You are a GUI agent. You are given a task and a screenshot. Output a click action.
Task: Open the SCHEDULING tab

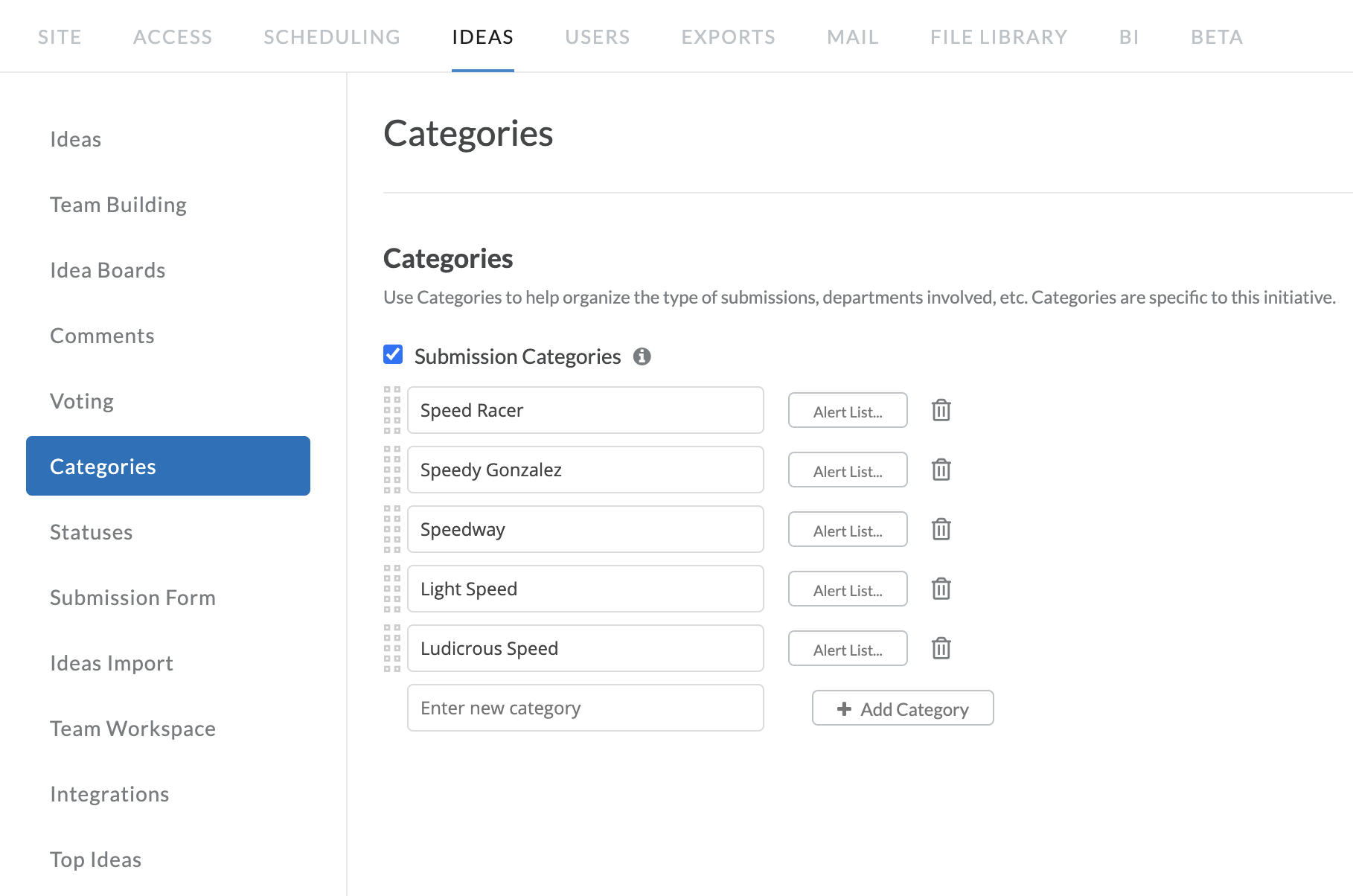coord(332,36)
